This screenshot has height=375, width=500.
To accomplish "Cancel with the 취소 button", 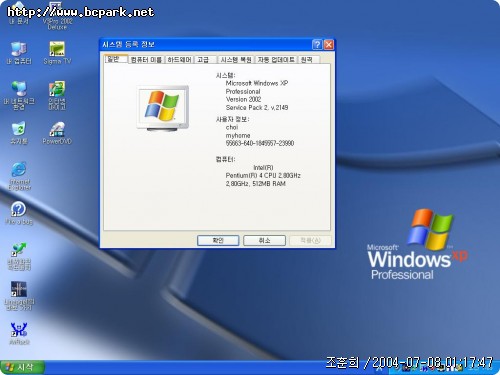I will pos(264,240).
